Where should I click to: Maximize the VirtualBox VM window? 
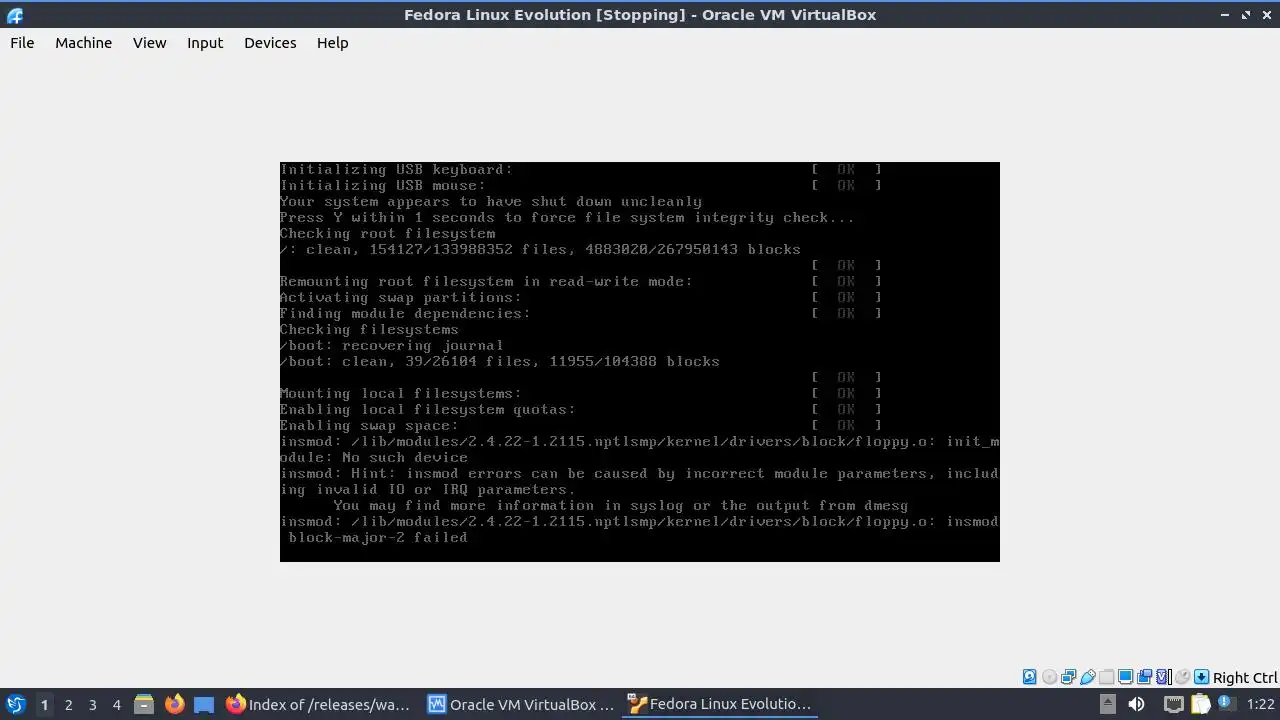pyautogui.click(x=1246, y=15)
